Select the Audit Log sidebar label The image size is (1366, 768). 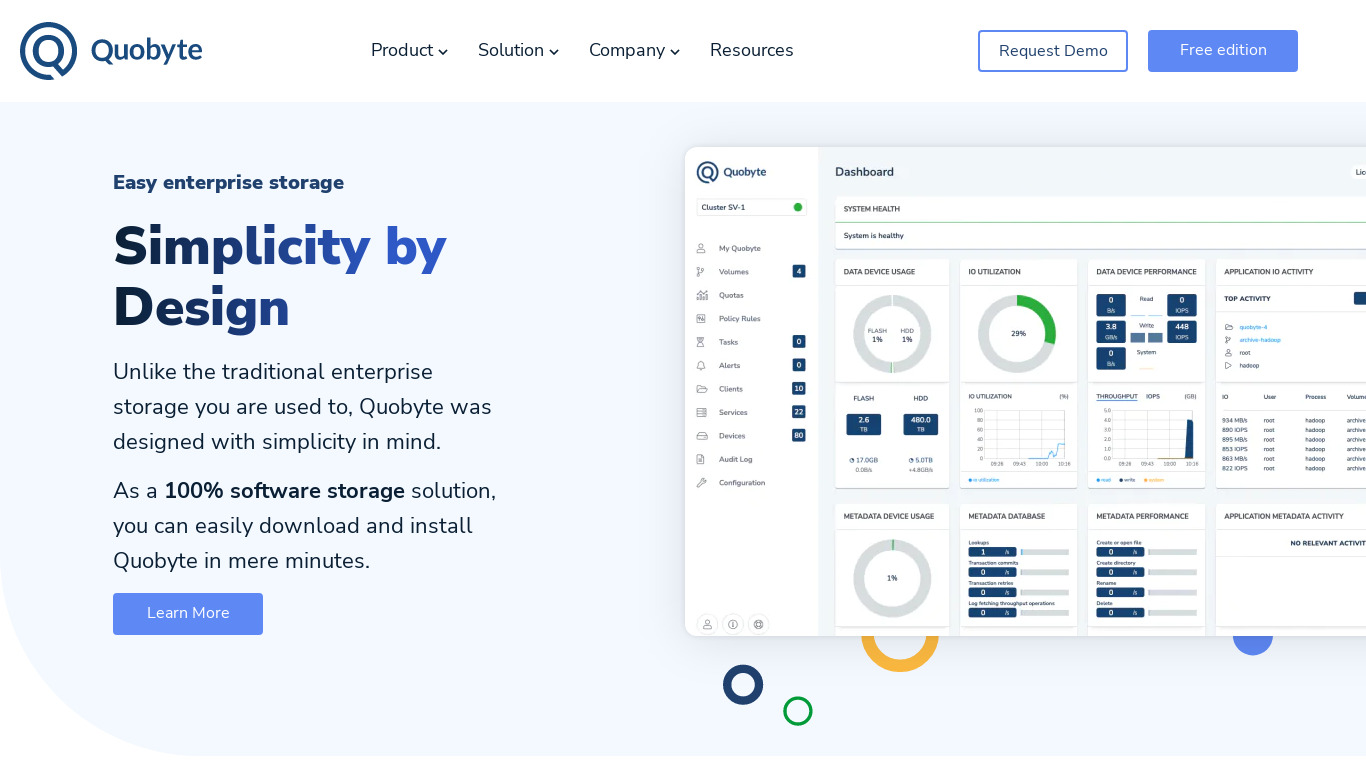coord(736,459)
